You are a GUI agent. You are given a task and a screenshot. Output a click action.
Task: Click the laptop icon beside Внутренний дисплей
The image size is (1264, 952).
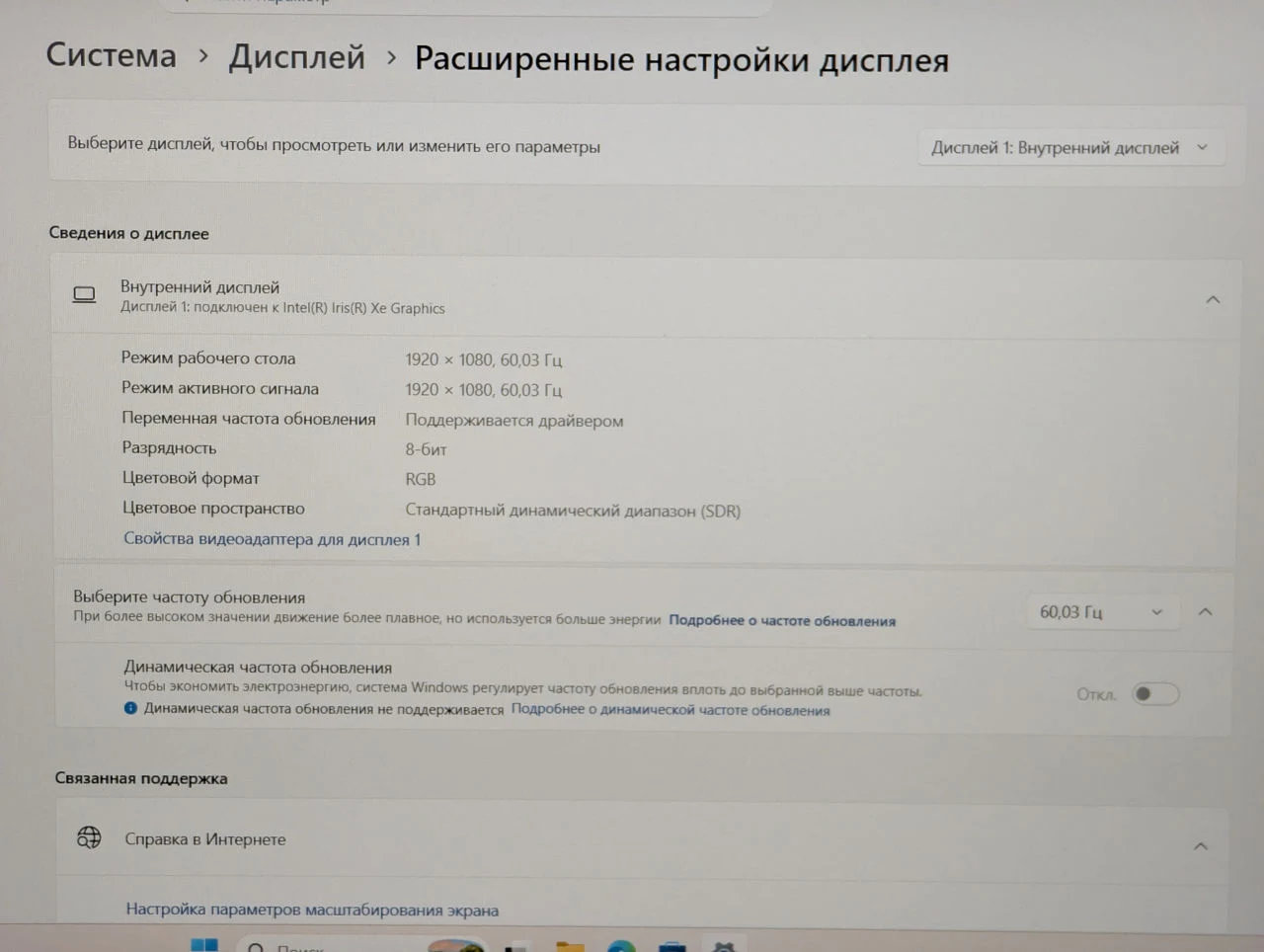click(x=85, y=295)
